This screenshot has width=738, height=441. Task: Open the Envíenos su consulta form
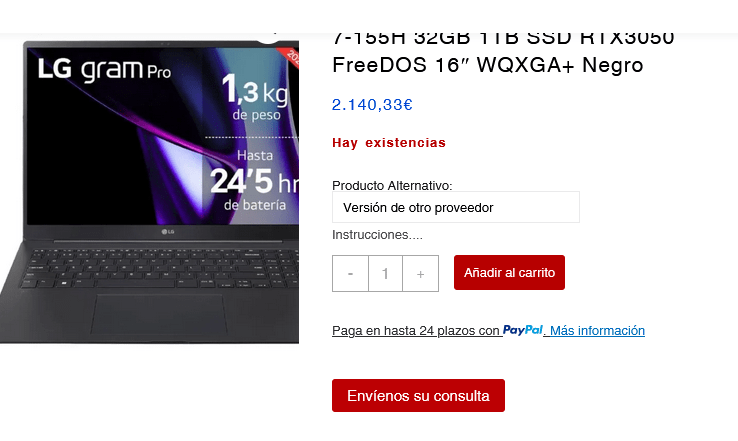[418, 395]
